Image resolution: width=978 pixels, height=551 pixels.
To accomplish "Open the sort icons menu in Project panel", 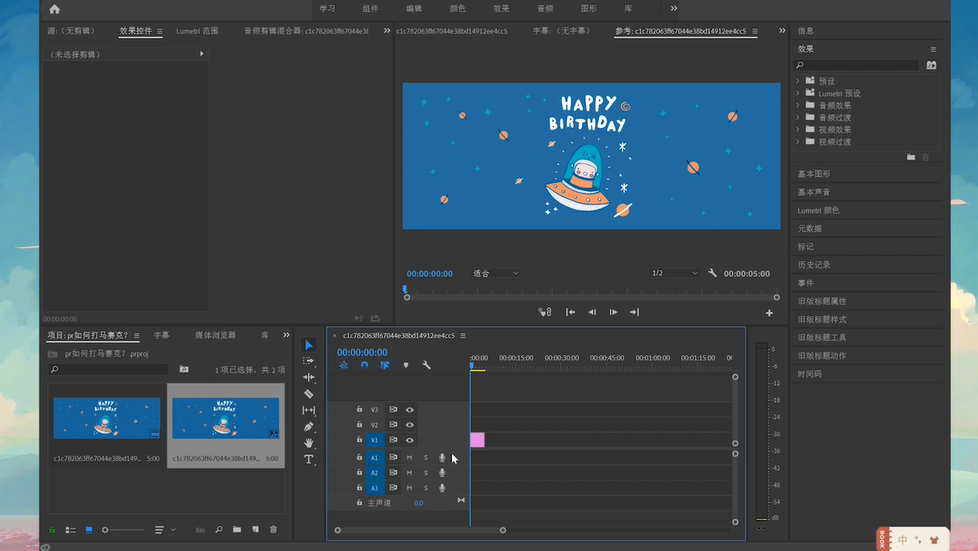I will coord(162,530).
